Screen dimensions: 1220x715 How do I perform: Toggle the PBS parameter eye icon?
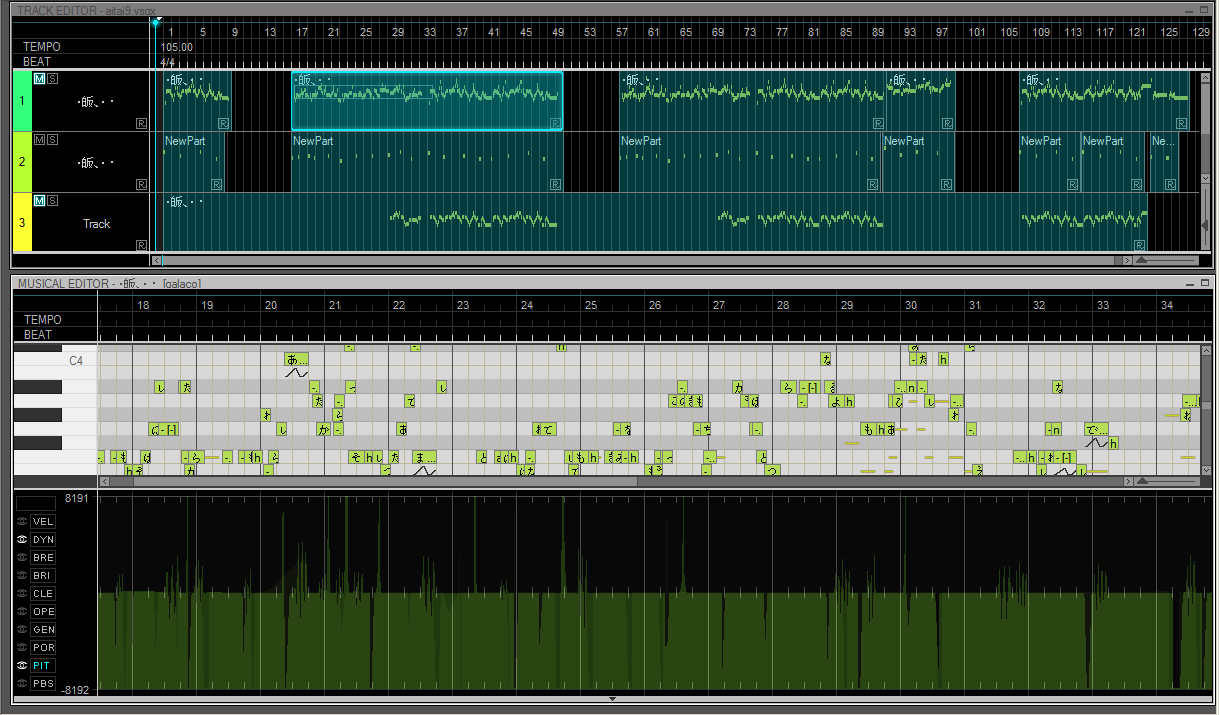22,683
